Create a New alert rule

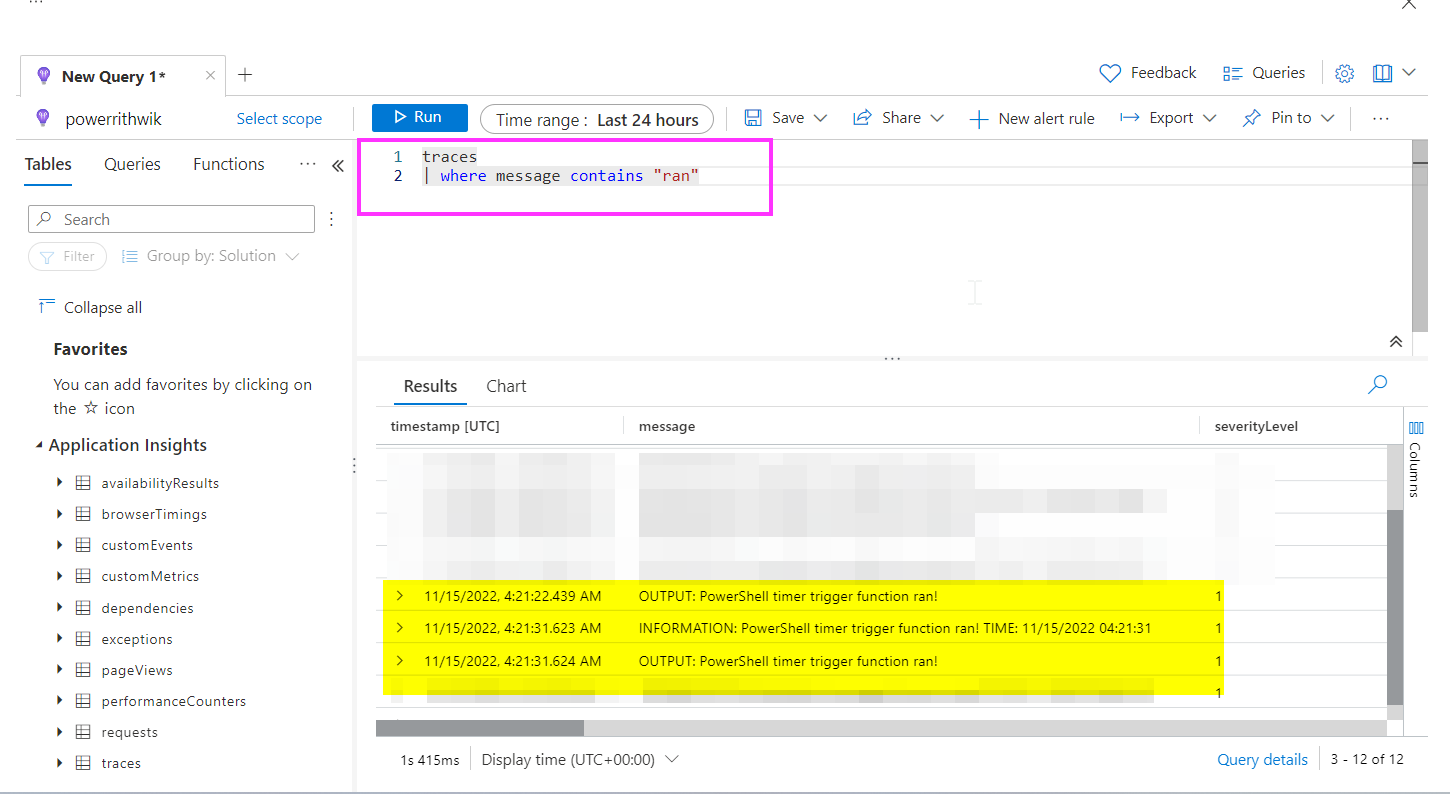coord(1032,119)
